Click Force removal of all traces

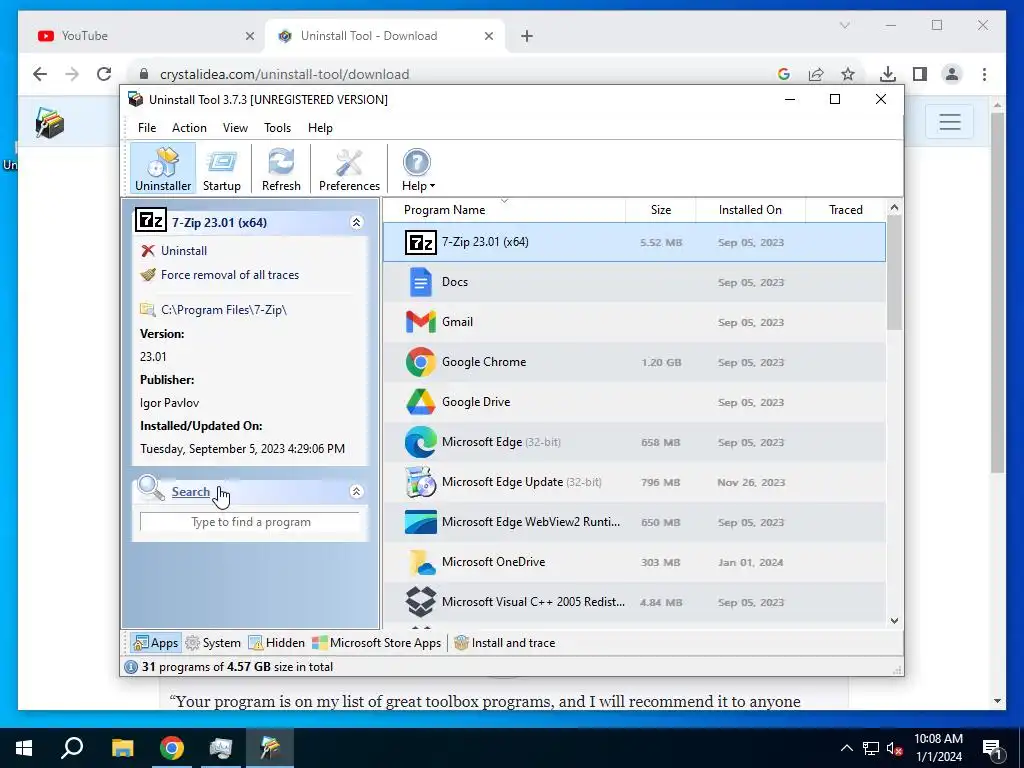[x=230, y=275]
